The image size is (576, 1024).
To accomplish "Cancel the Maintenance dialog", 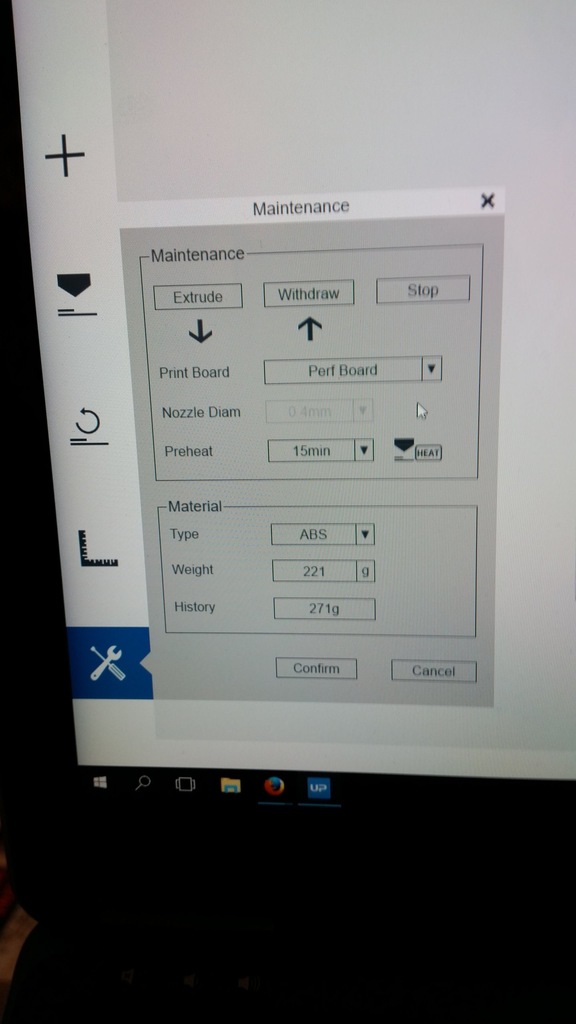I will pyautogui.click(x=434, y=671).
